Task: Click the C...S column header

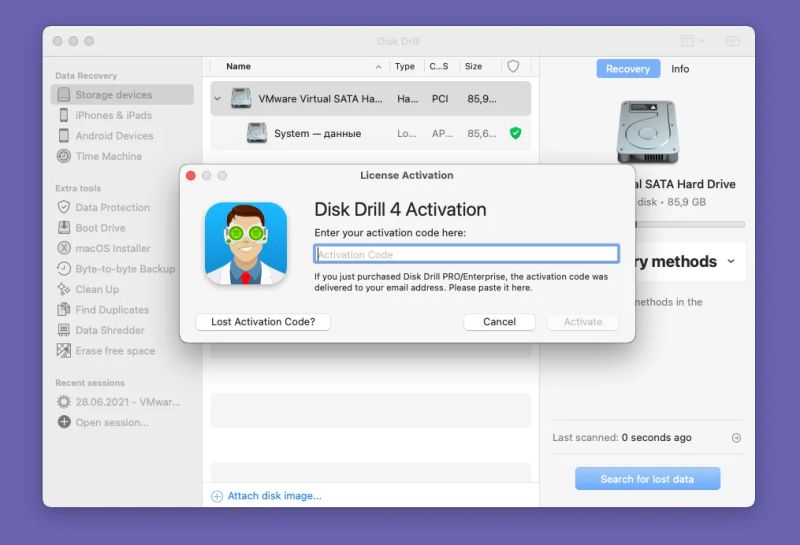Action: [x=439, y=66]
